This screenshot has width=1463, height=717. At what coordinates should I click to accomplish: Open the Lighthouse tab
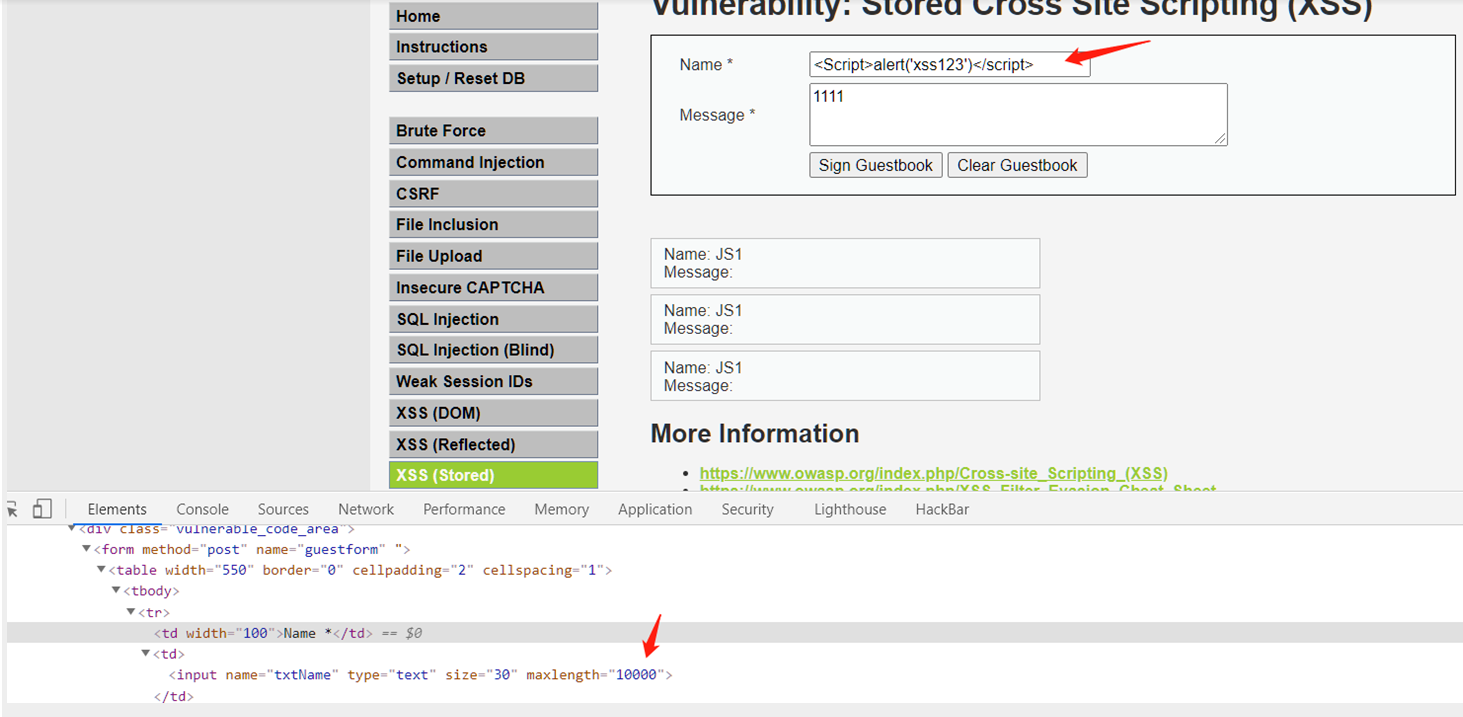[x=850, y=509]
